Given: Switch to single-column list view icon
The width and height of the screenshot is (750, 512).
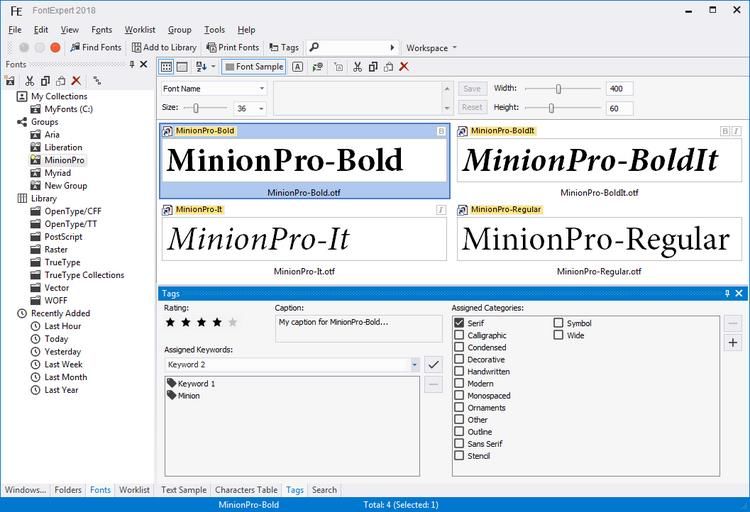Looking at the screenshot, I should tap(182, 67).
